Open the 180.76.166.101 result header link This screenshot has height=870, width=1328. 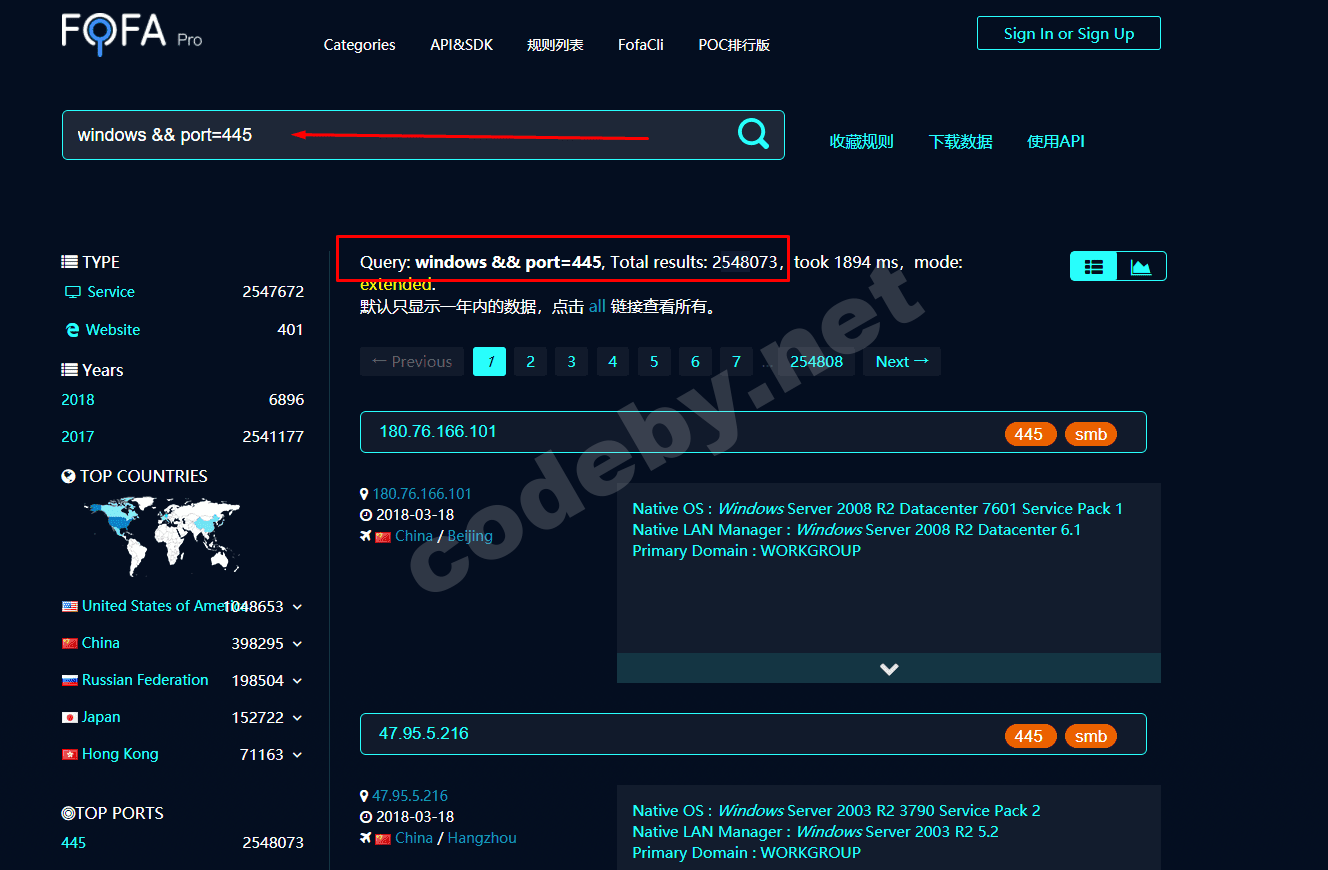(x=438, y=432)
